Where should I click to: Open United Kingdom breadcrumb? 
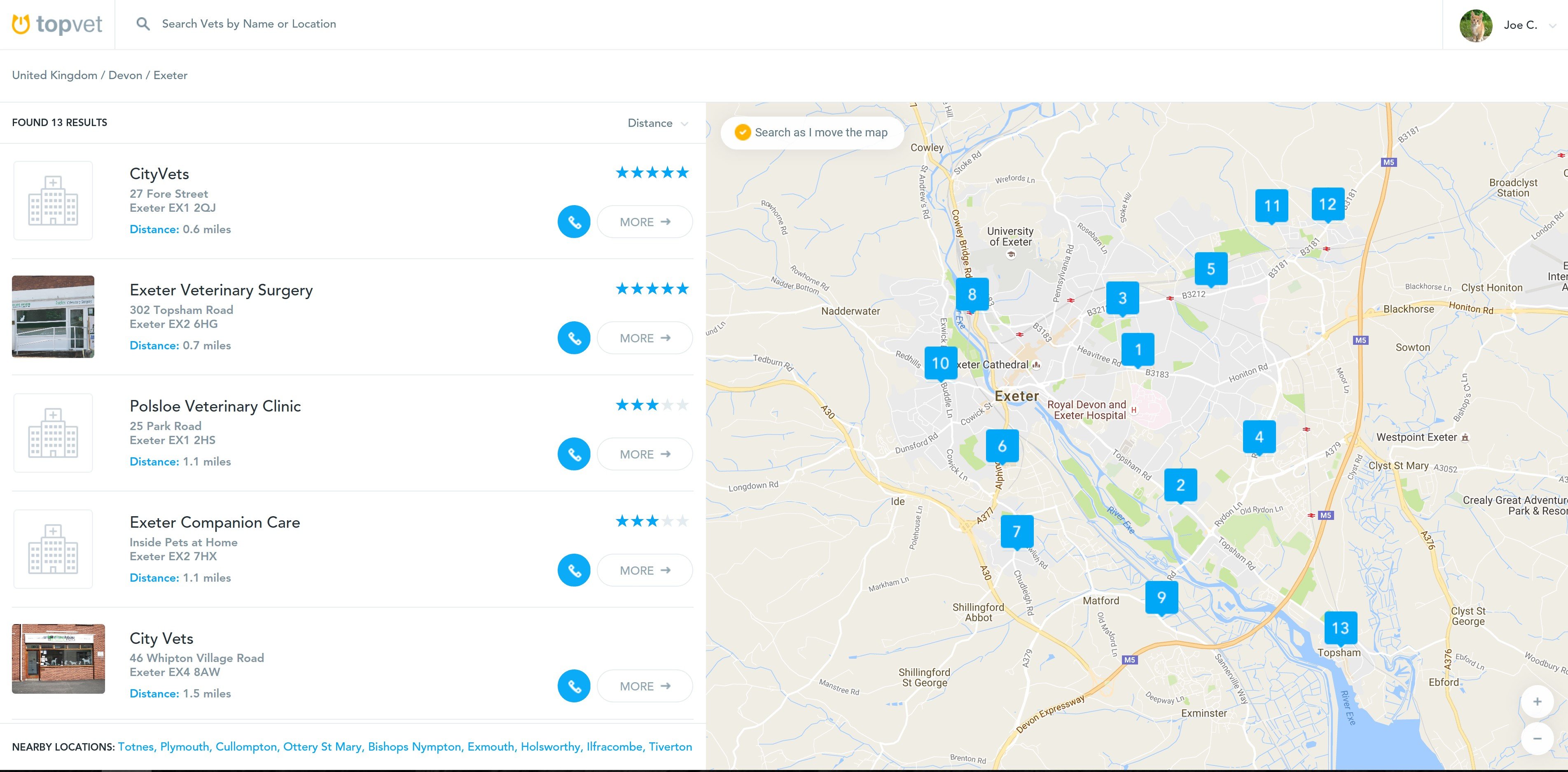[x=55, y=75]
